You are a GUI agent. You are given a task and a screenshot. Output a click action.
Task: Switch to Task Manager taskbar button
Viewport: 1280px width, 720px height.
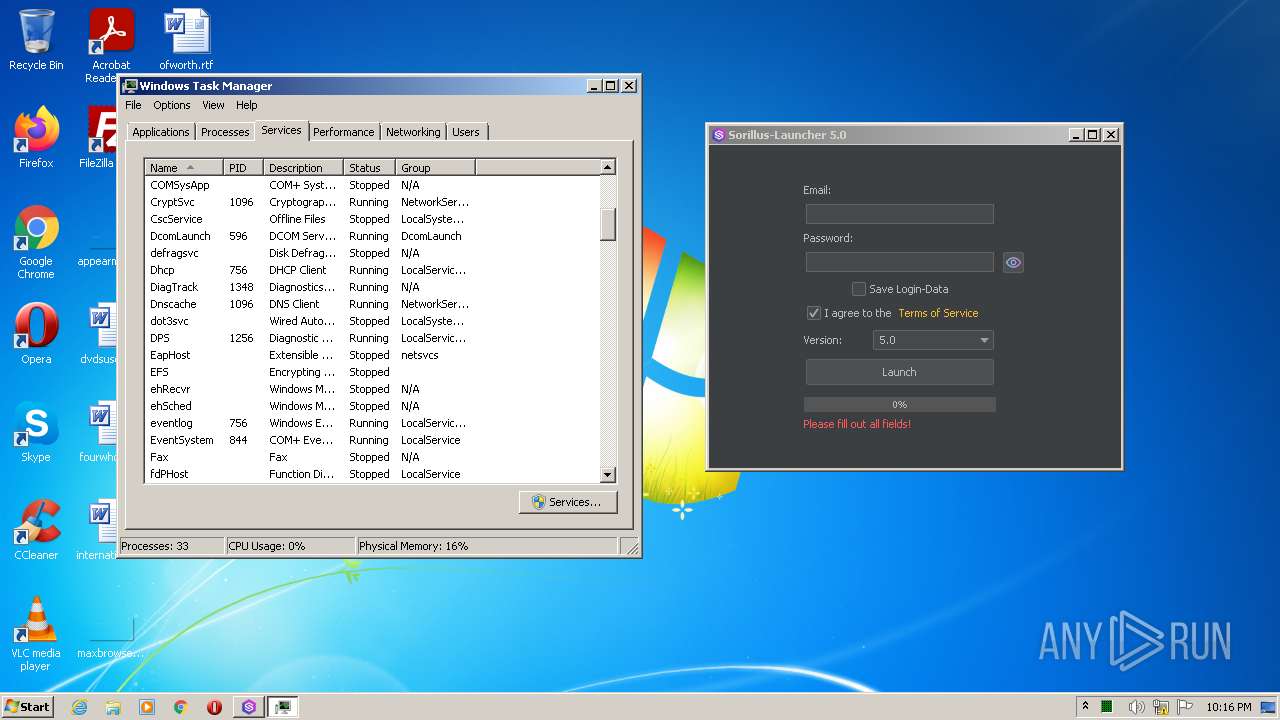283,707
